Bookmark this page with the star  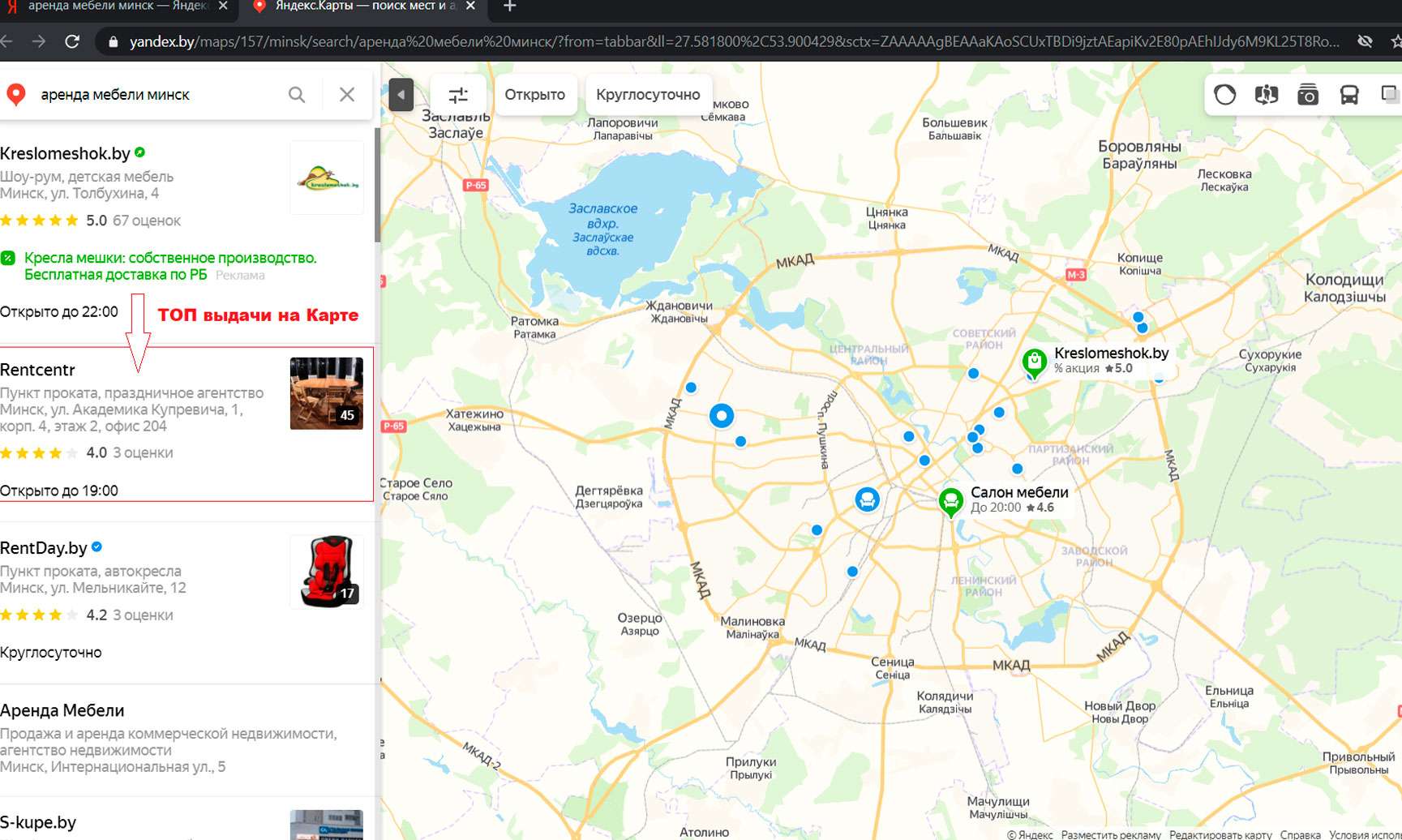1396,41
